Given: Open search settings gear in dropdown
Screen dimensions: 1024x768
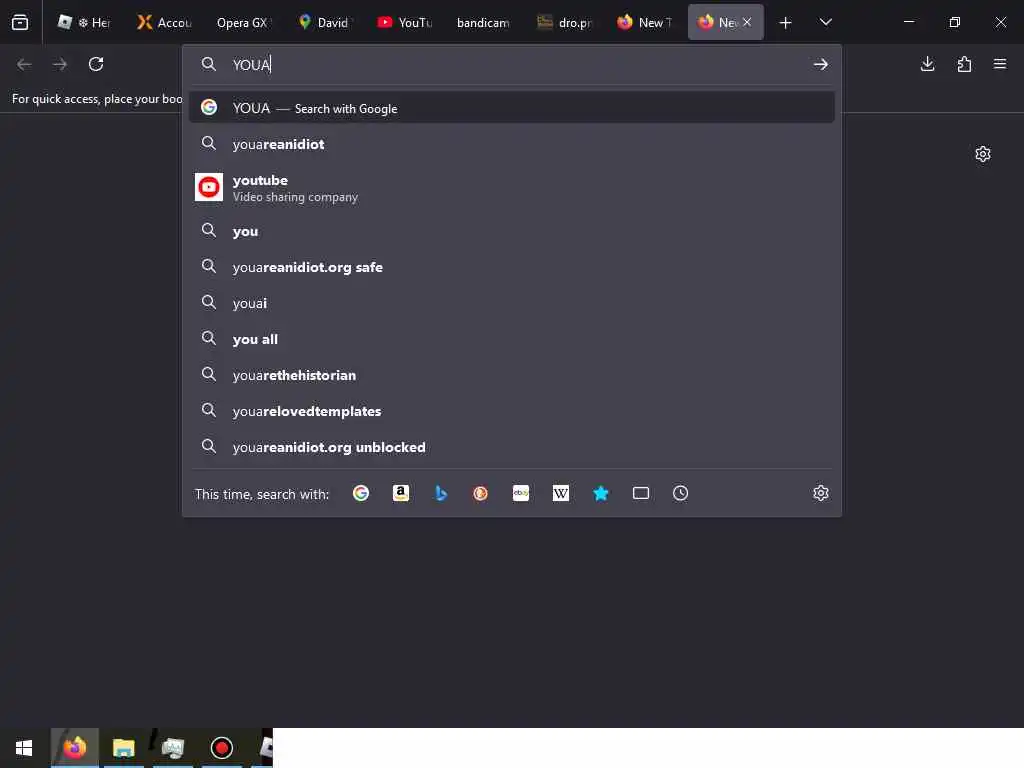Looking at the screenshot, I should pyautogui.click(x=821, y=493).
